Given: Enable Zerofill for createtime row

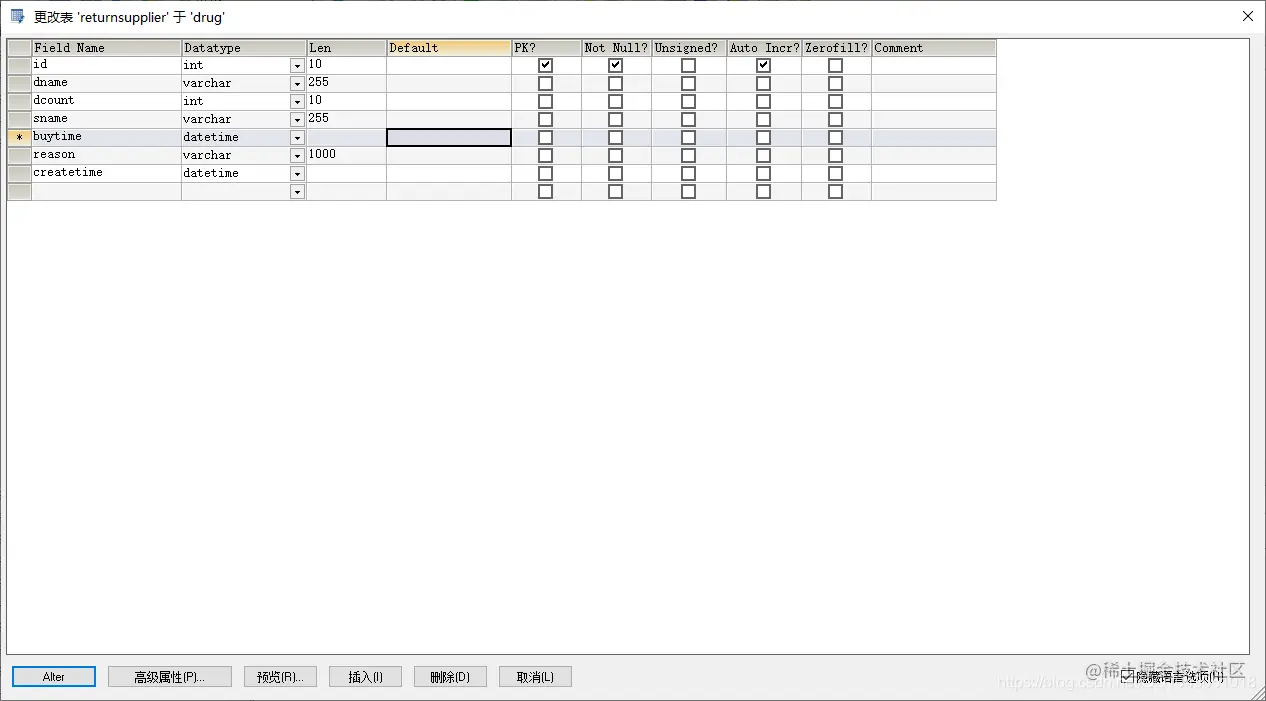Looking at the screenshot, I should click(x=835, y=173).
